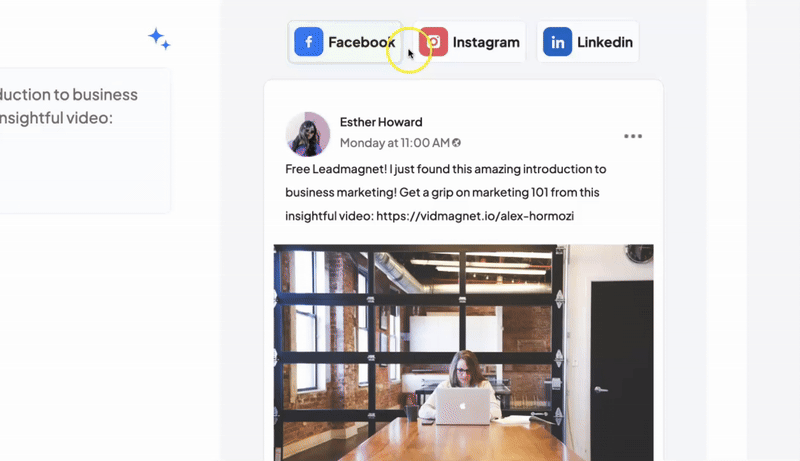Click the laptop in the post photo
The height and width of the screenshot is (461, 800).
[x=463, y=406]
